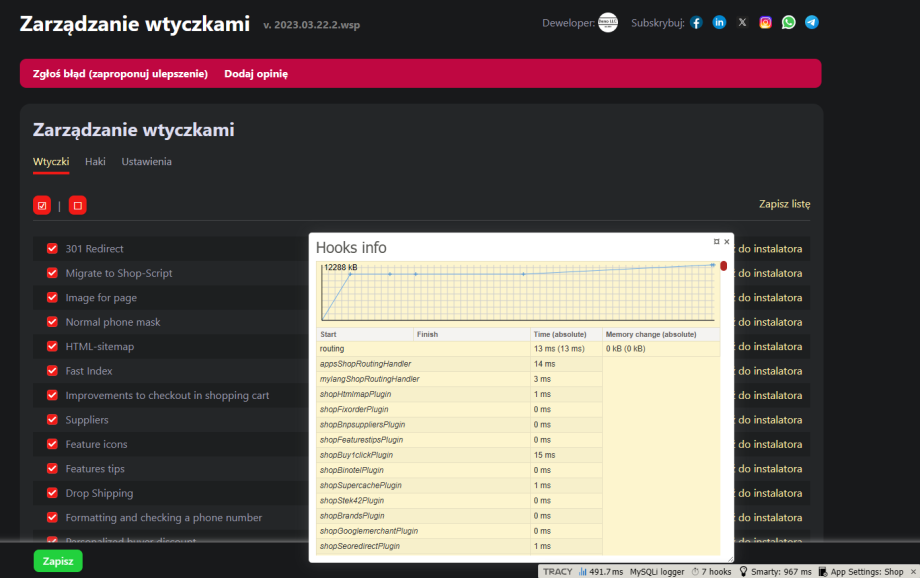Switch to the Ustawienia tab
This screenshot has width=920, height=578.
tap(146, 161)
